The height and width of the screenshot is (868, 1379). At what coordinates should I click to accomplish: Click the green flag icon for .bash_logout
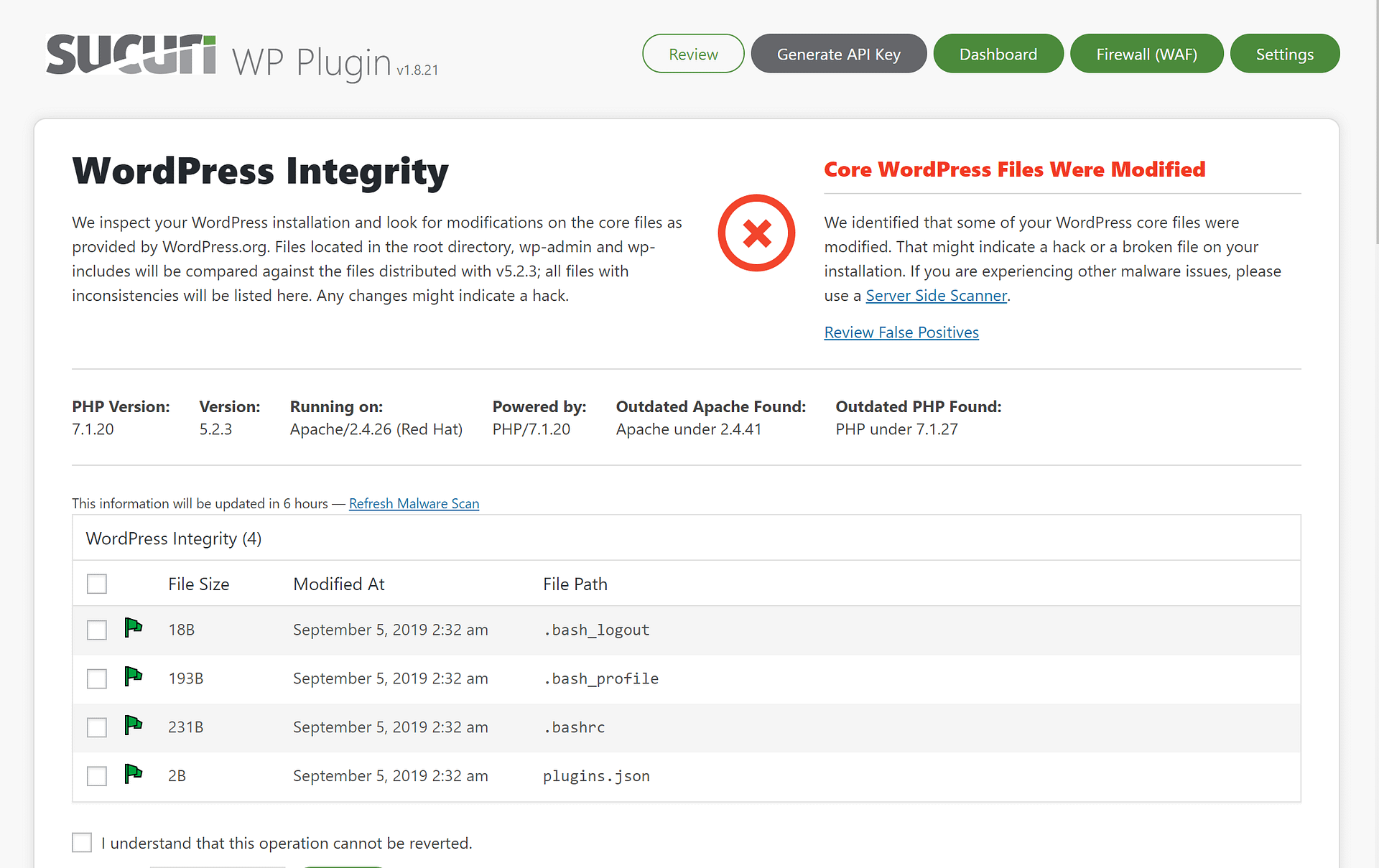coord(133,627)
